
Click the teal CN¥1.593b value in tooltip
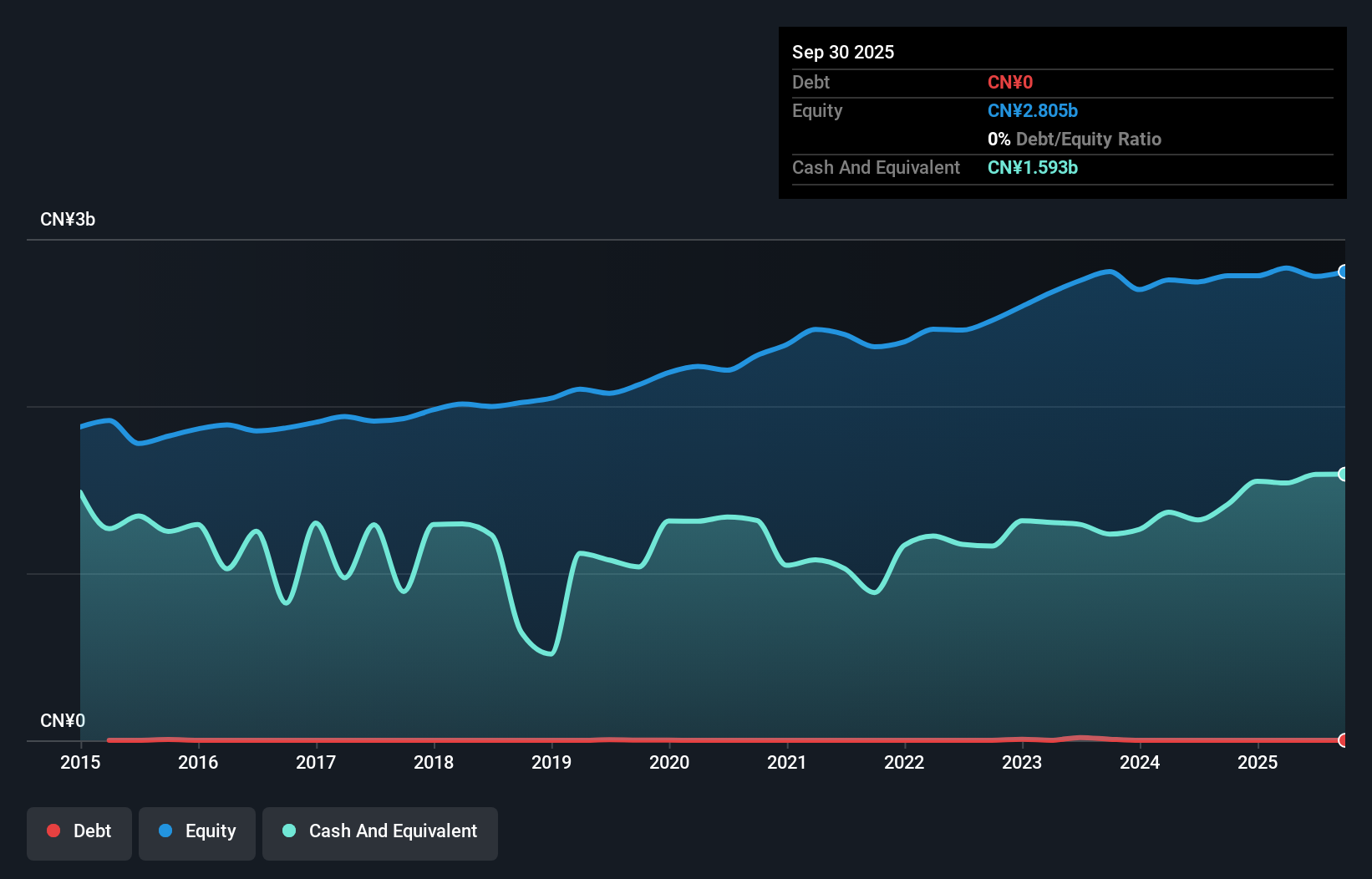click(1033, 167)
